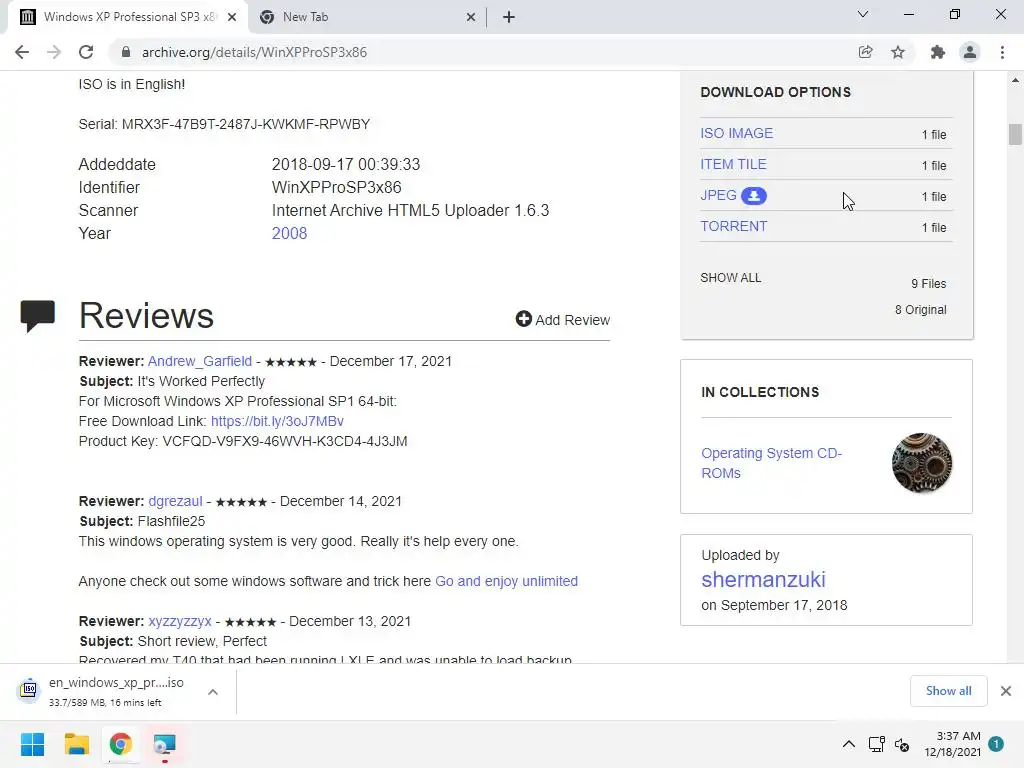Click the Chrome taskbar icon
This screenshot has width=1024, height=768.
click(x=121, y=744)
